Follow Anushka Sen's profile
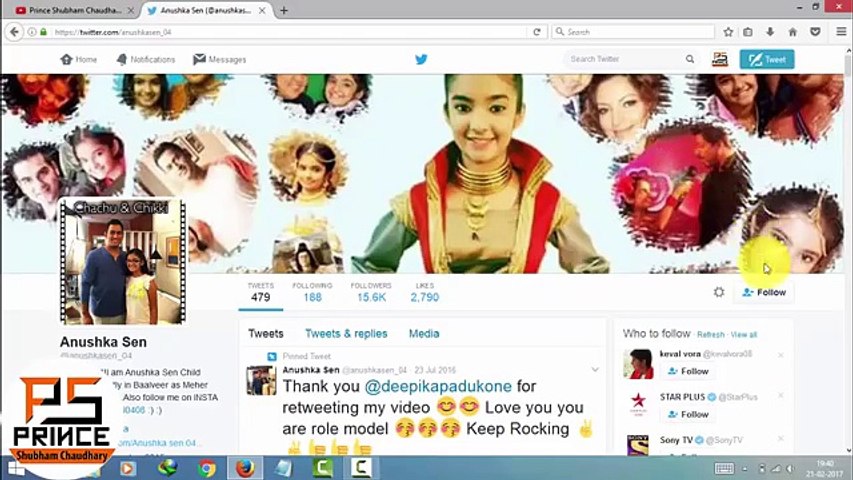Image resolution: width=853 pixels, height=480 pixels. click(764, 292)
